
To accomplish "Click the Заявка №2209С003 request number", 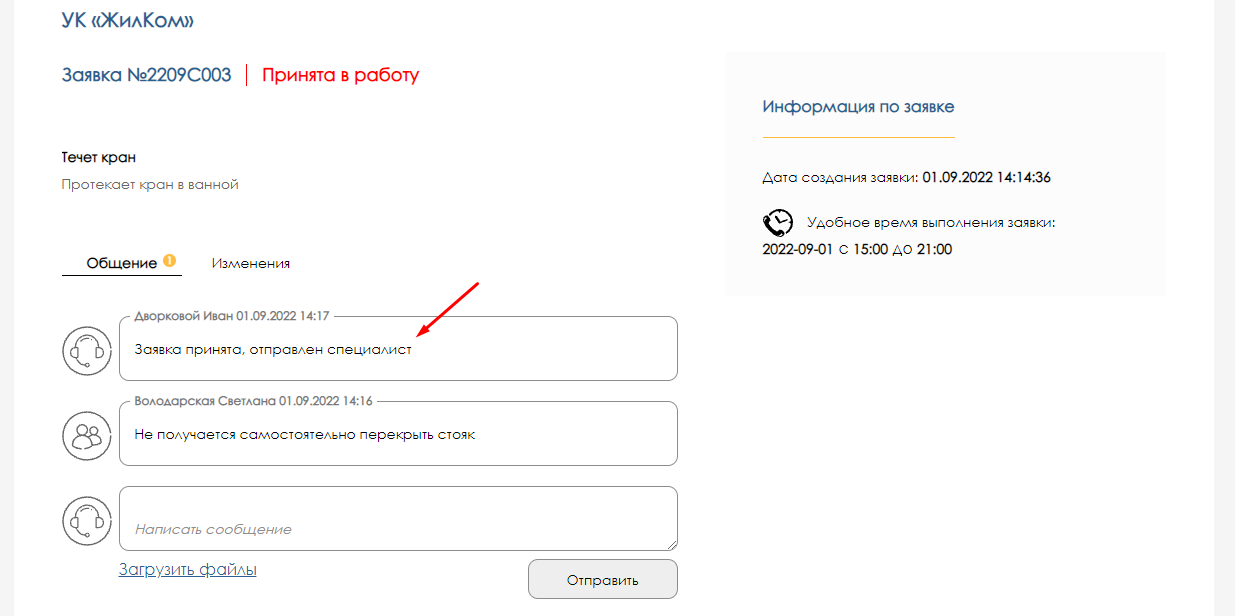I will coord(147,75).
